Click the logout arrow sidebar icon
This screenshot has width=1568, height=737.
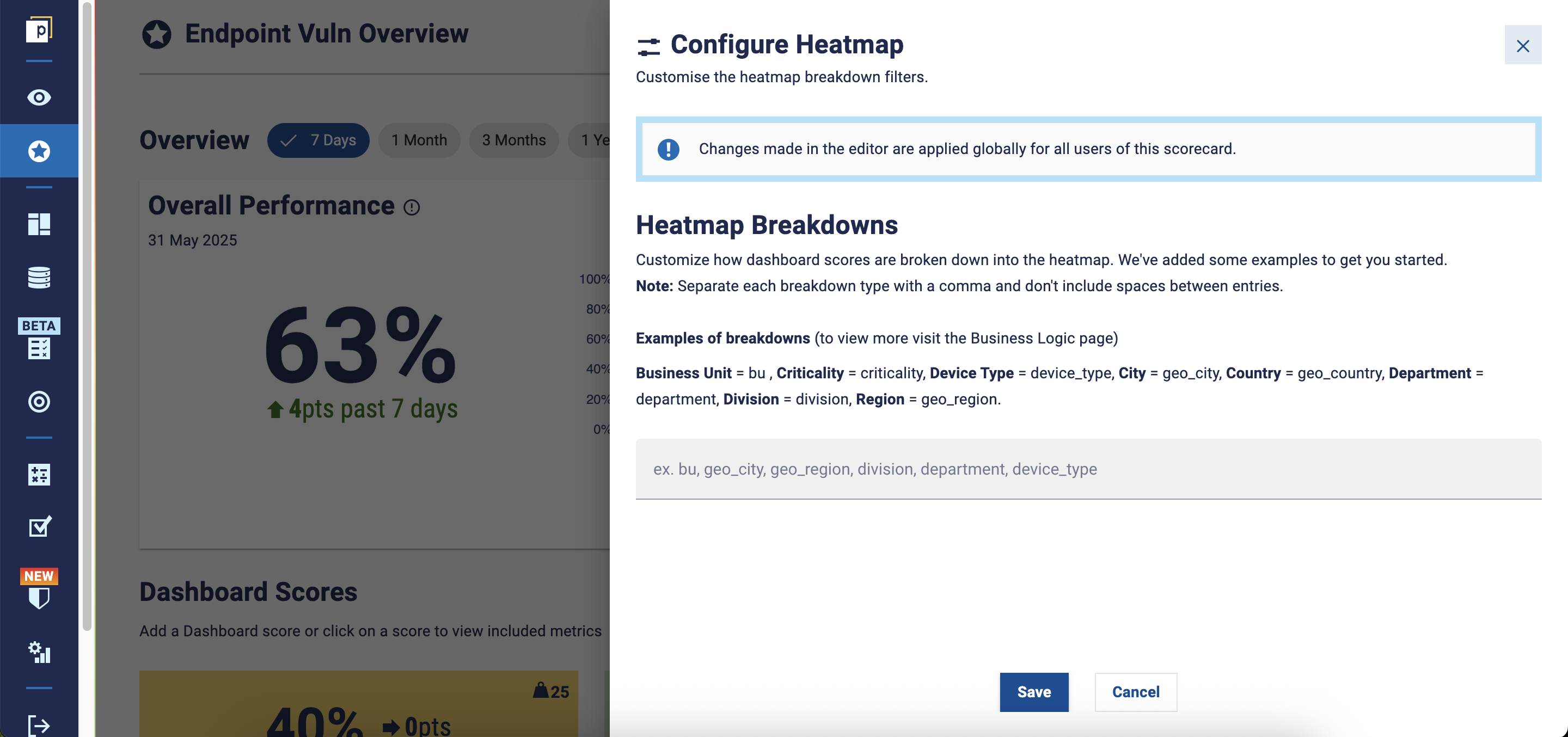coord(39,726)
